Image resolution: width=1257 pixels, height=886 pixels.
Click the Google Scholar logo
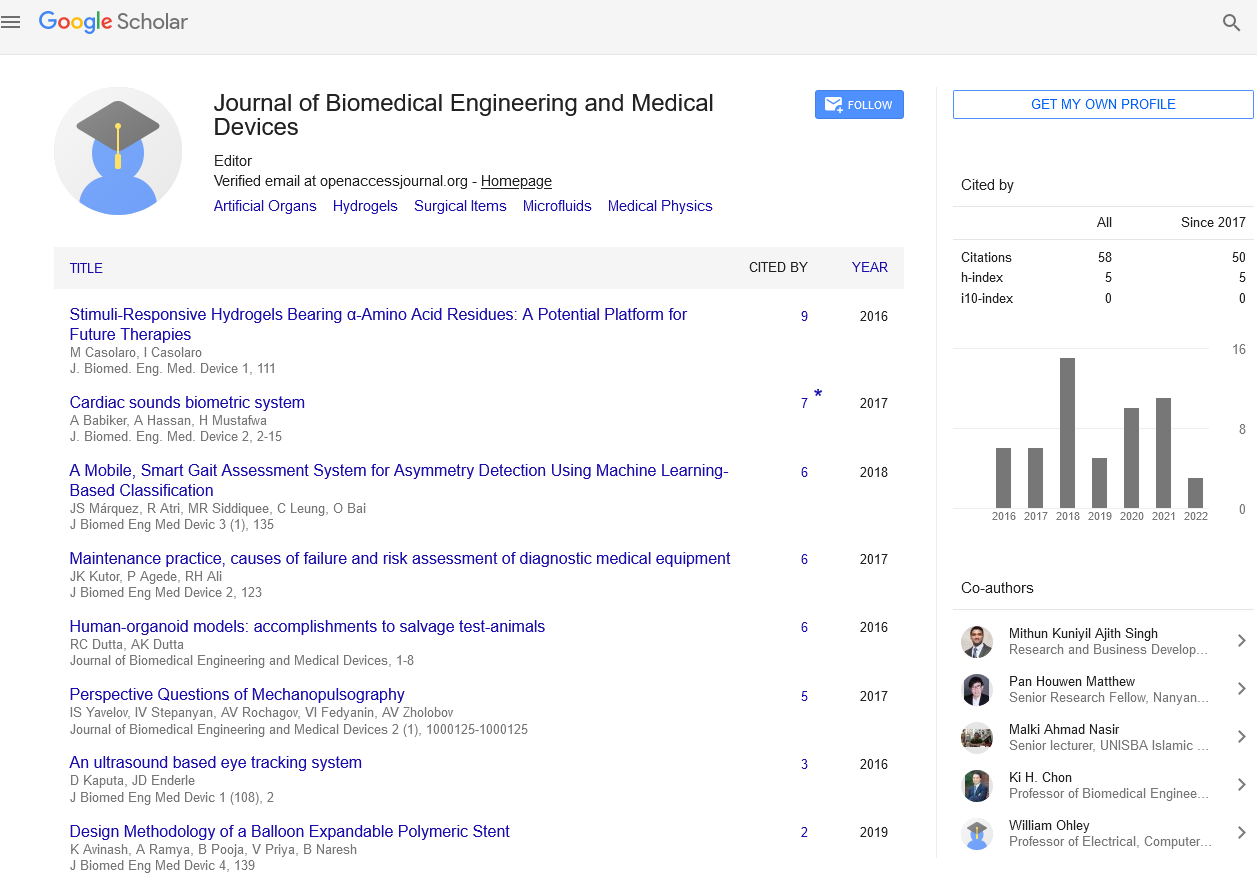coord(113,22)
